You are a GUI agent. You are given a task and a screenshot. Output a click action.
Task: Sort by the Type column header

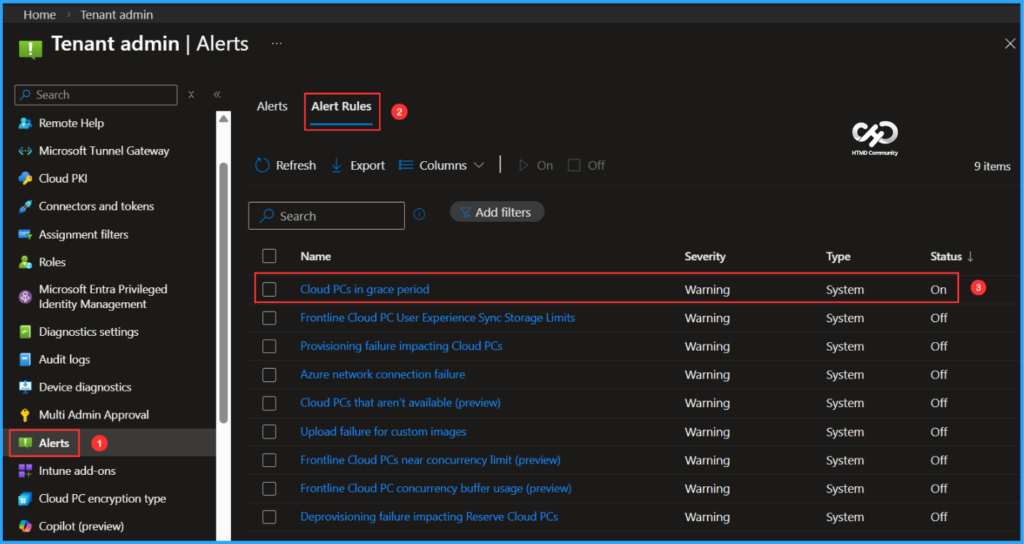click(838, 257)
